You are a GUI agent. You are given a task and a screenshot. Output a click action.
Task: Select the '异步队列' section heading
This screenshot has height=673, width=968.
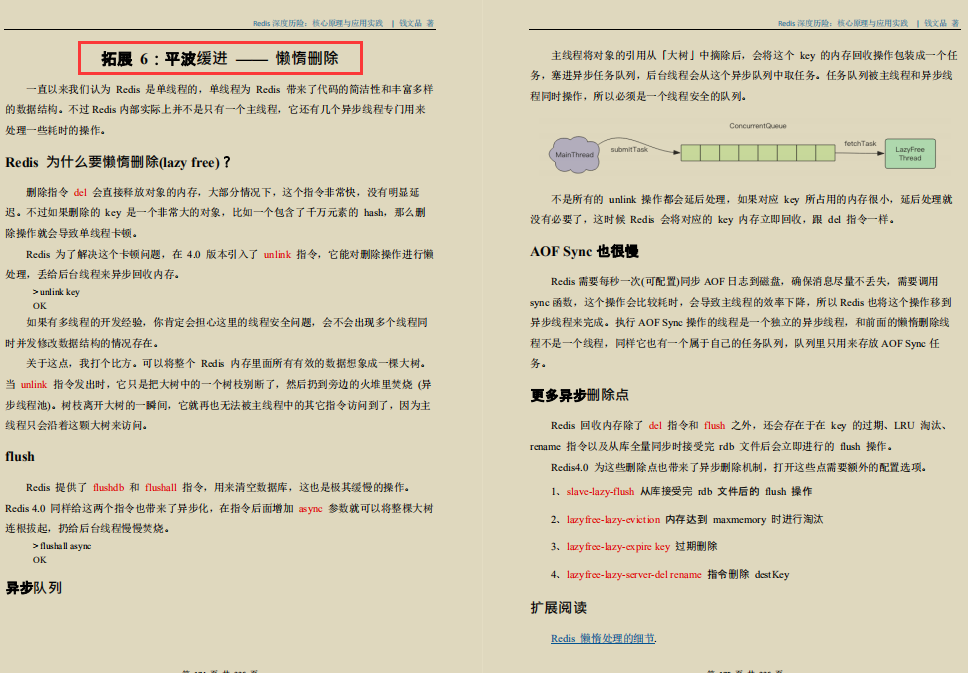pyautogui.click(x=33, y=588)
